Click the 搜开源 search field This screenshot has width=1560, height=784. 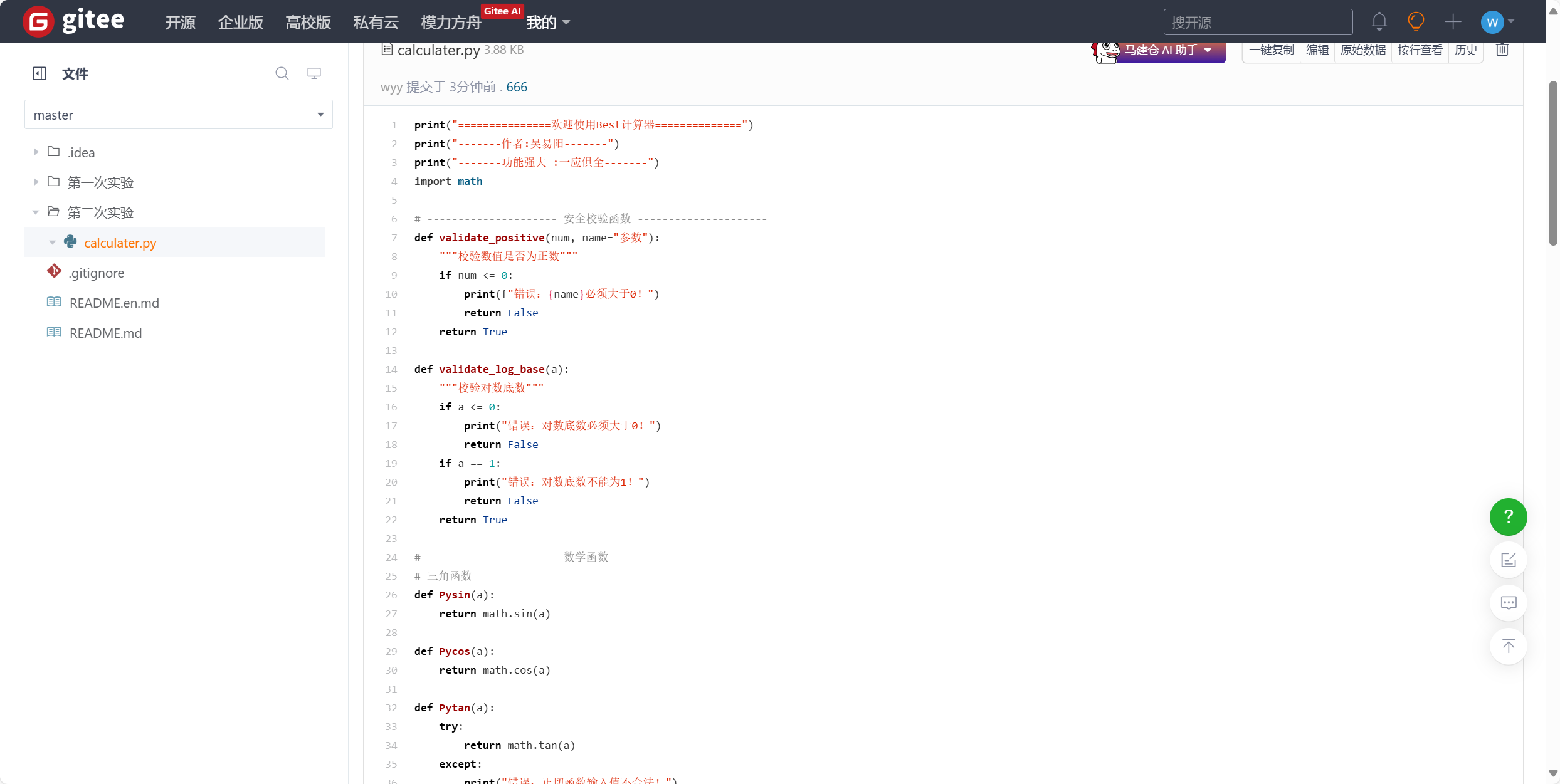tap(1258, 23)
